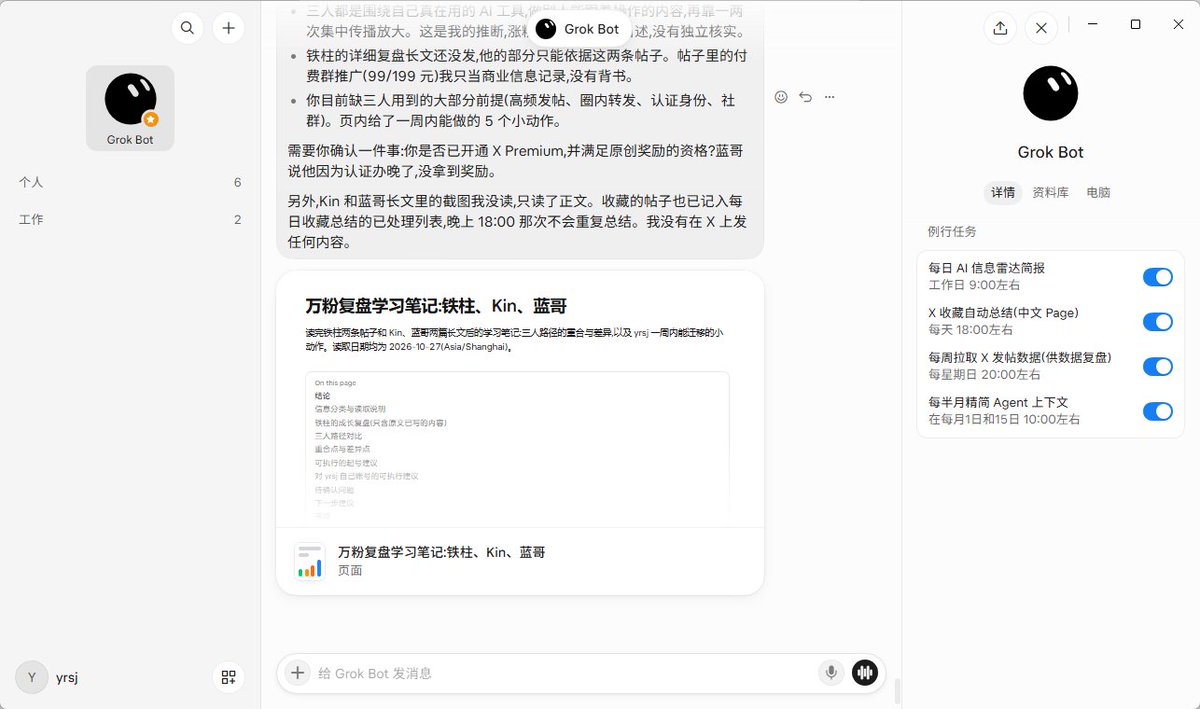Toggle 每日 AI 信息雷达简报 task switch
The width and height of the screenshot is (1200, 709).
pos(1158,277)
